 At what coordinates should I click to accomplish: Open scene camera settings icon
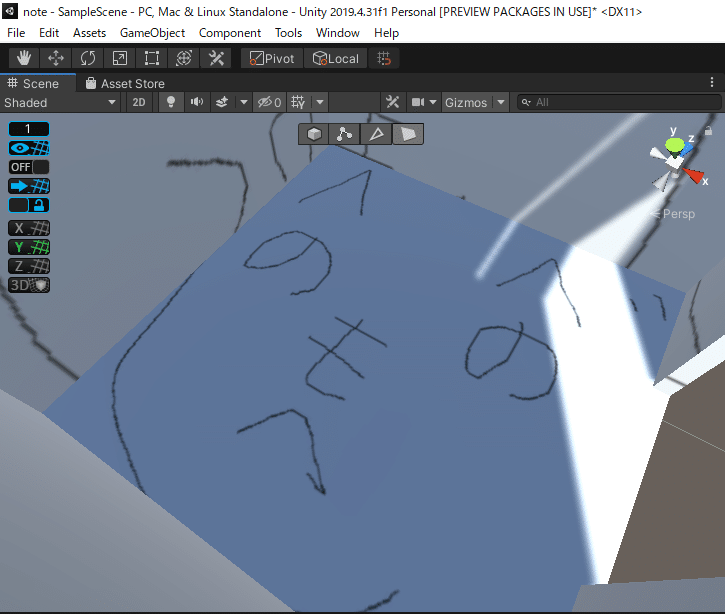click(418, 102)
